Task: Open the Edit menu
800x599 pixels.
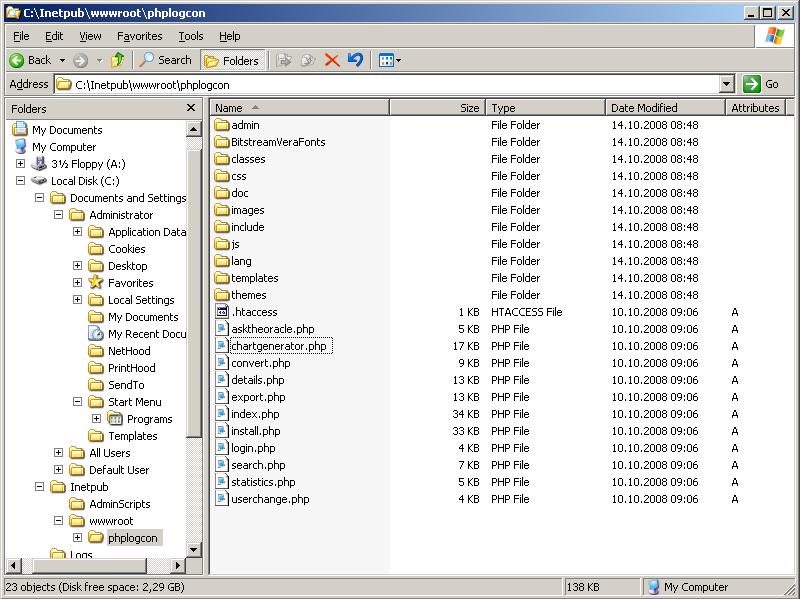Action: [x=54, y=36]
